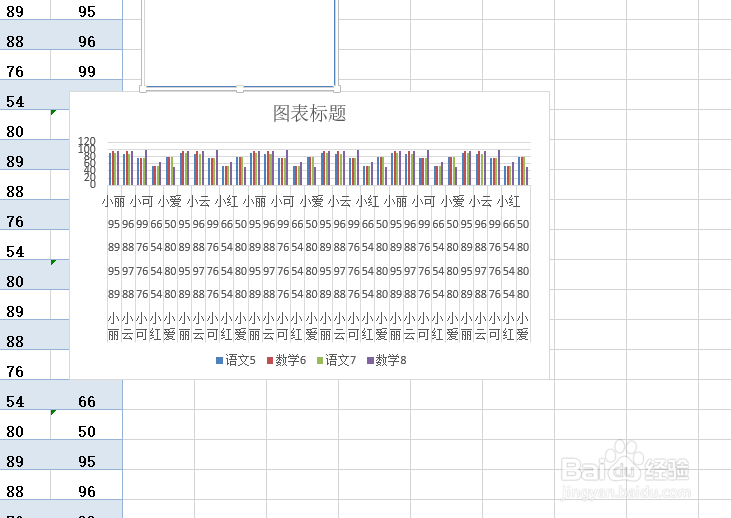Select cell 54 left of 66

[25, 395]
